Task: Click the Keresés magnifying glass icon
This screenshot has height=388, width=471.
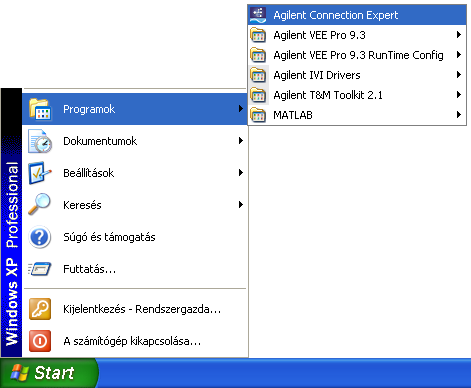Action: pos(39,204)
